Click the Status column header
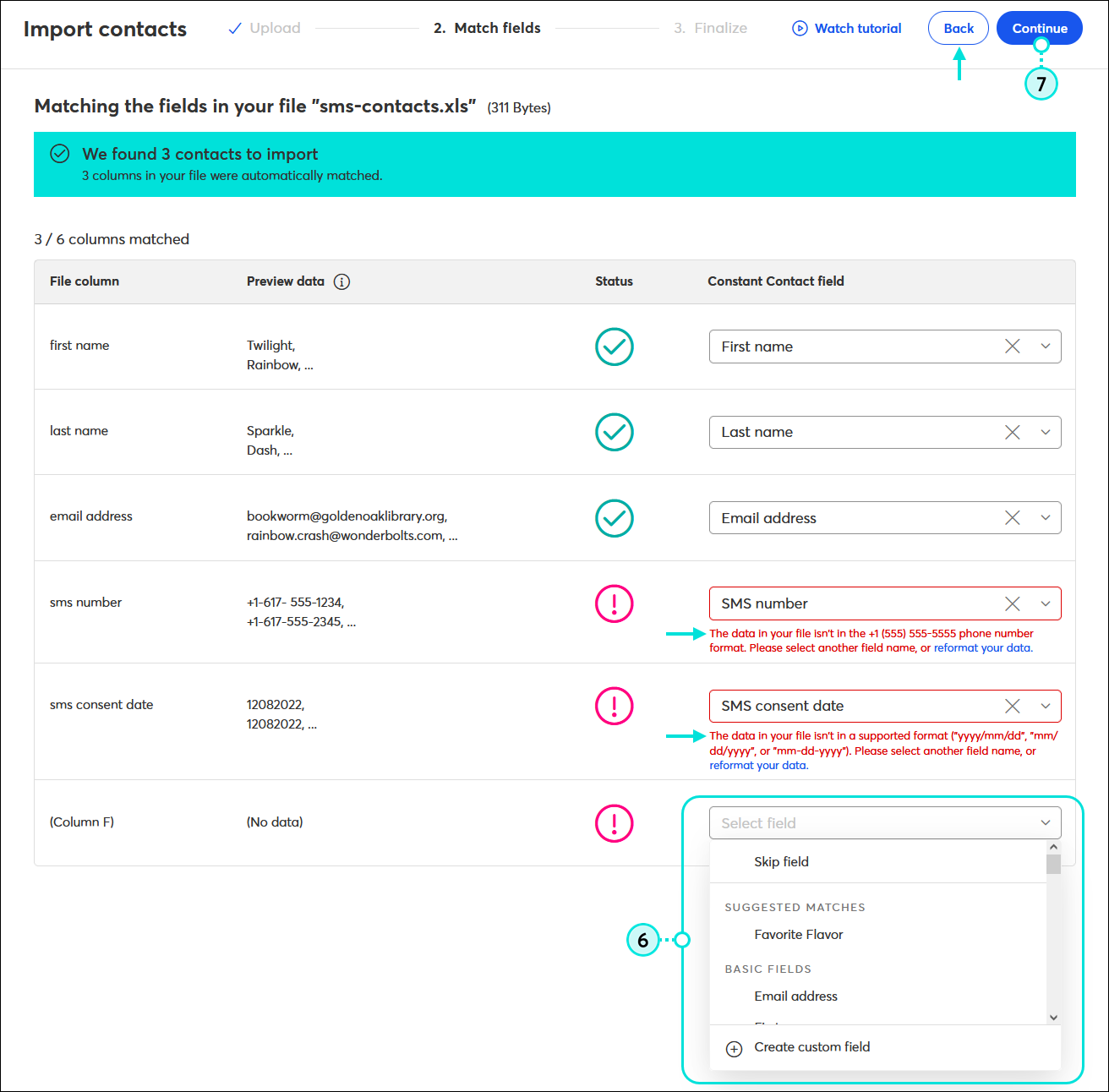 pos(614,281)
